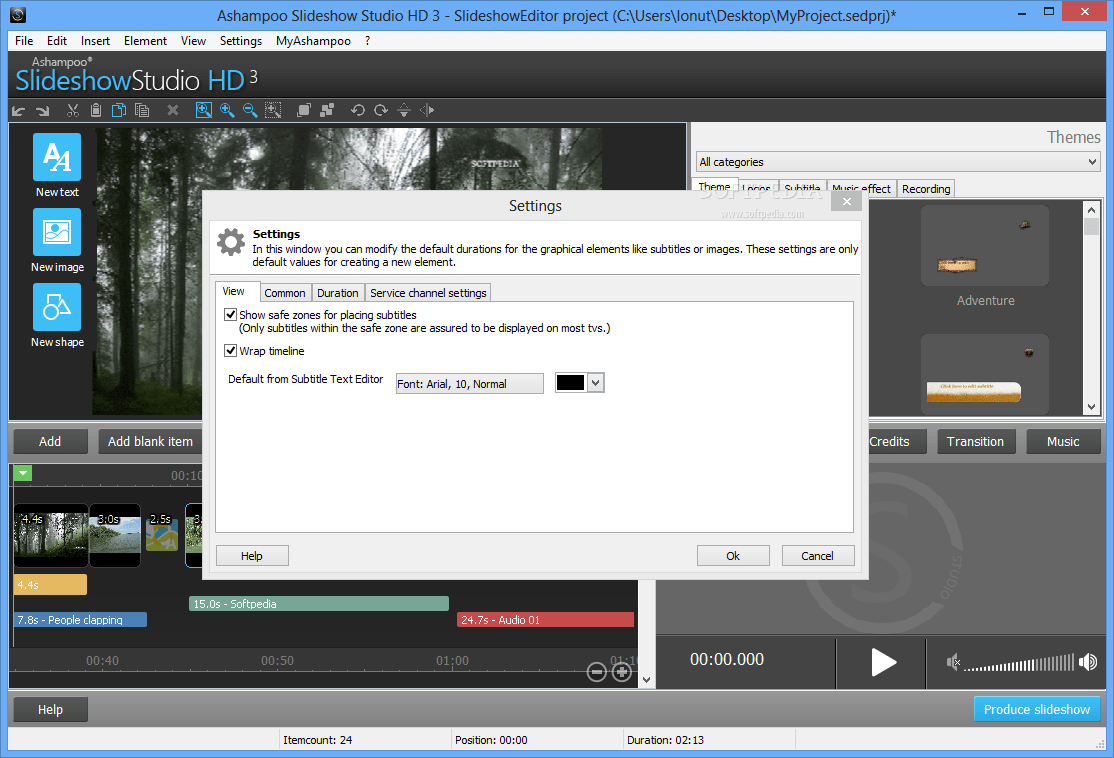Image resolution: width=1114 pixels, height=758 pixels.
Task: Open the MyAshampoo menu
Action: tap(313, 41)
